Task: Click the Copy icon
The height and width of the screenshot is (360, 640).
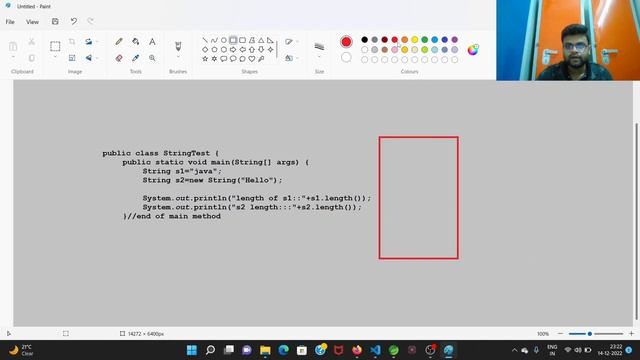Action: 31,58
